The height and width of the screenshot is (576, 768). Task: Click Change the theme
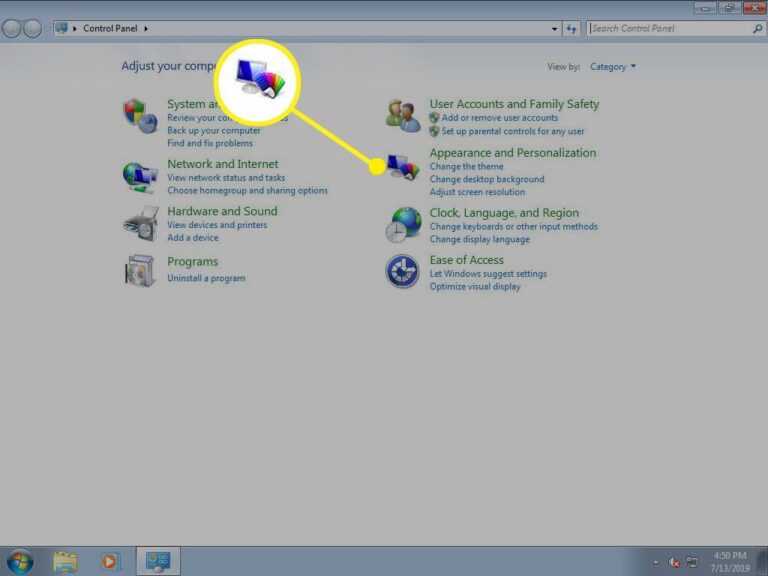[466, 167]
